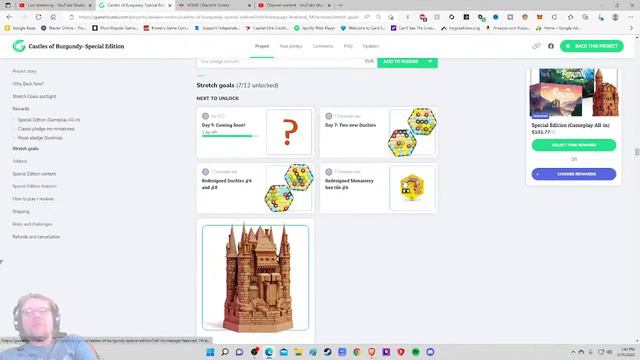Click the browser address bar
This screenshot has width=640, height=360.
tap(218, 17)
